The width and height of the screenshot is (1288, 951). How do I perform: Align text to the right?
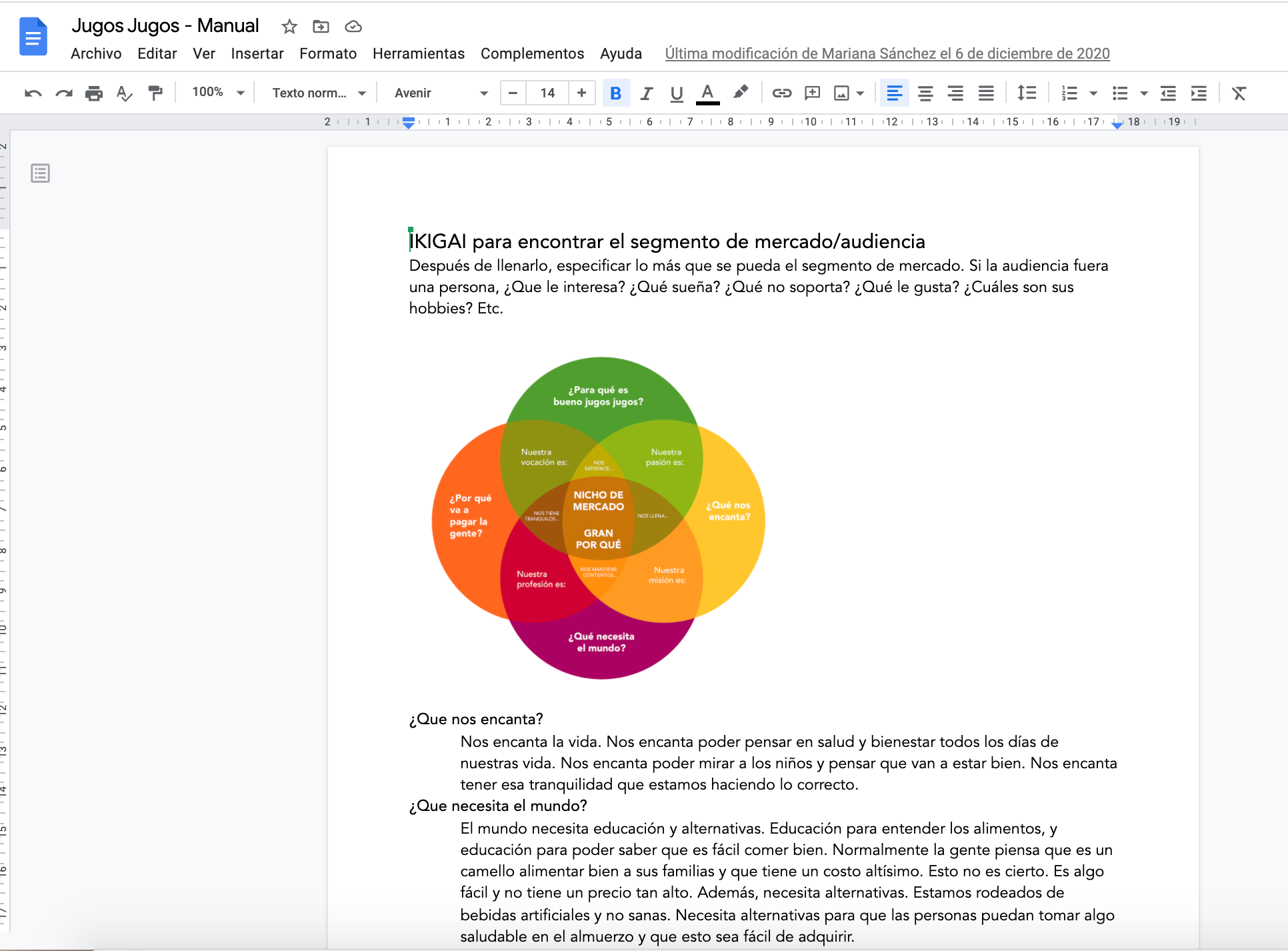click(x=955, y=93)
